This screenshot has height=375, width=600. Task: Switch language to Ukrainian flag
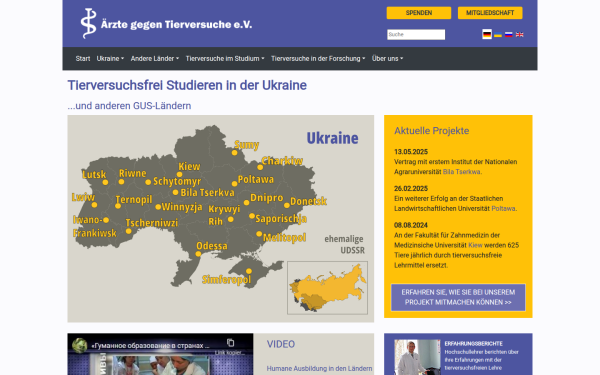(x=498, y=34)
